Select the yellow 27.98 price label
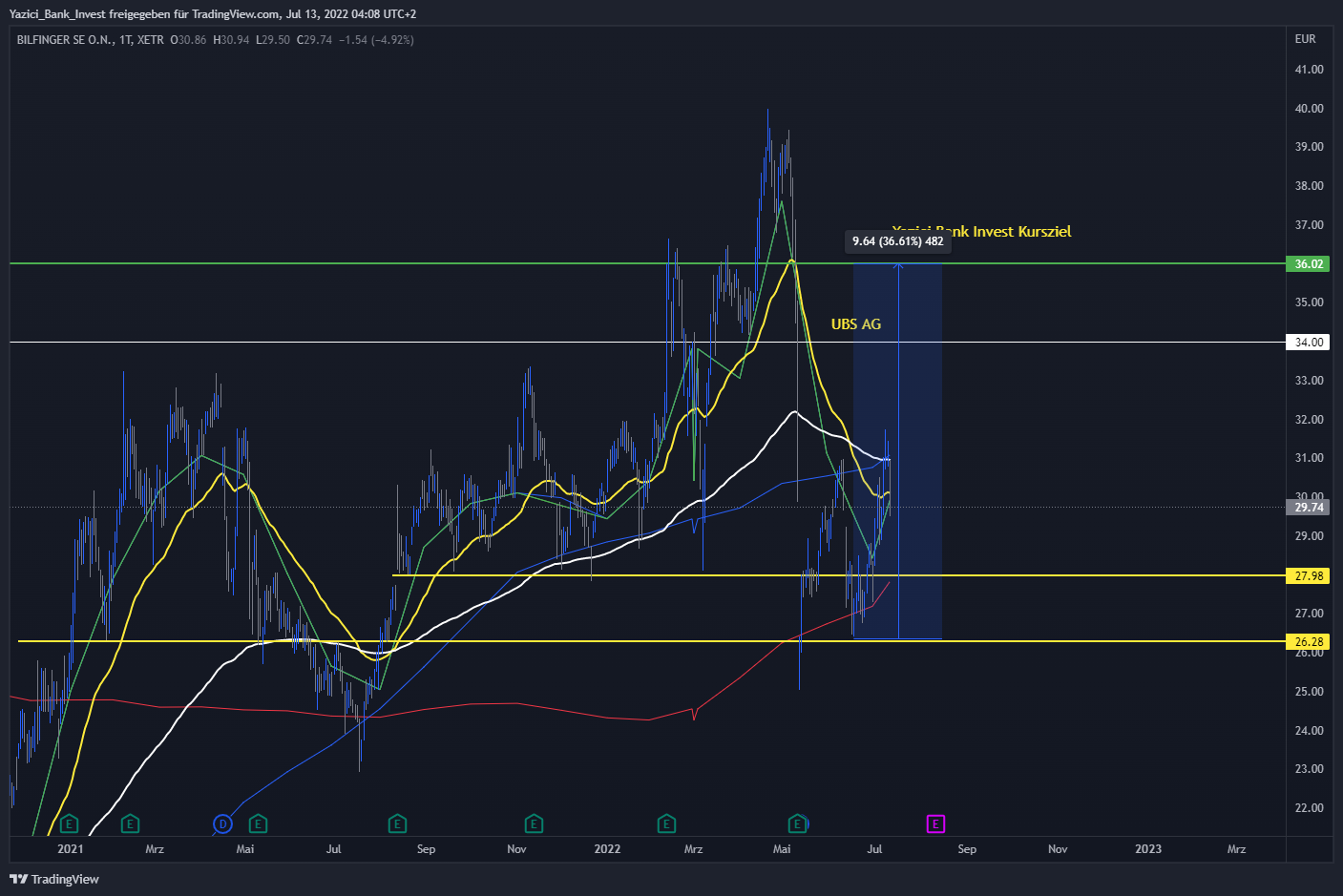 (1308, 575)
